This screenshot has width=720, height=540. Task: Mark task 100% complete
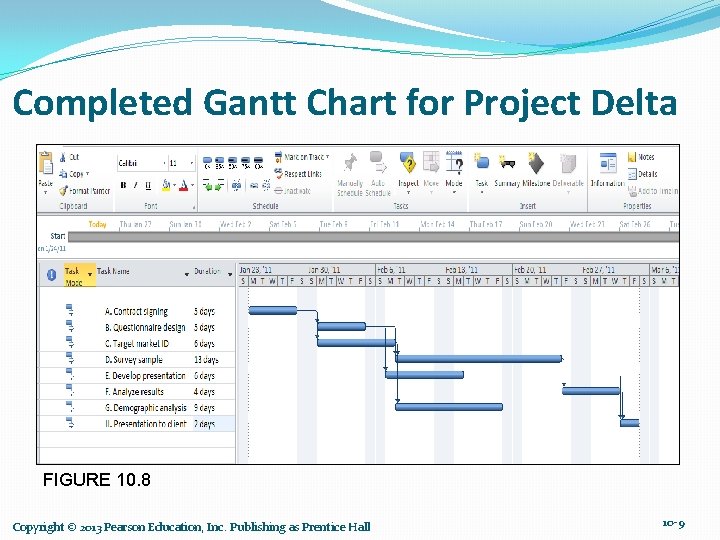(259, 163)
